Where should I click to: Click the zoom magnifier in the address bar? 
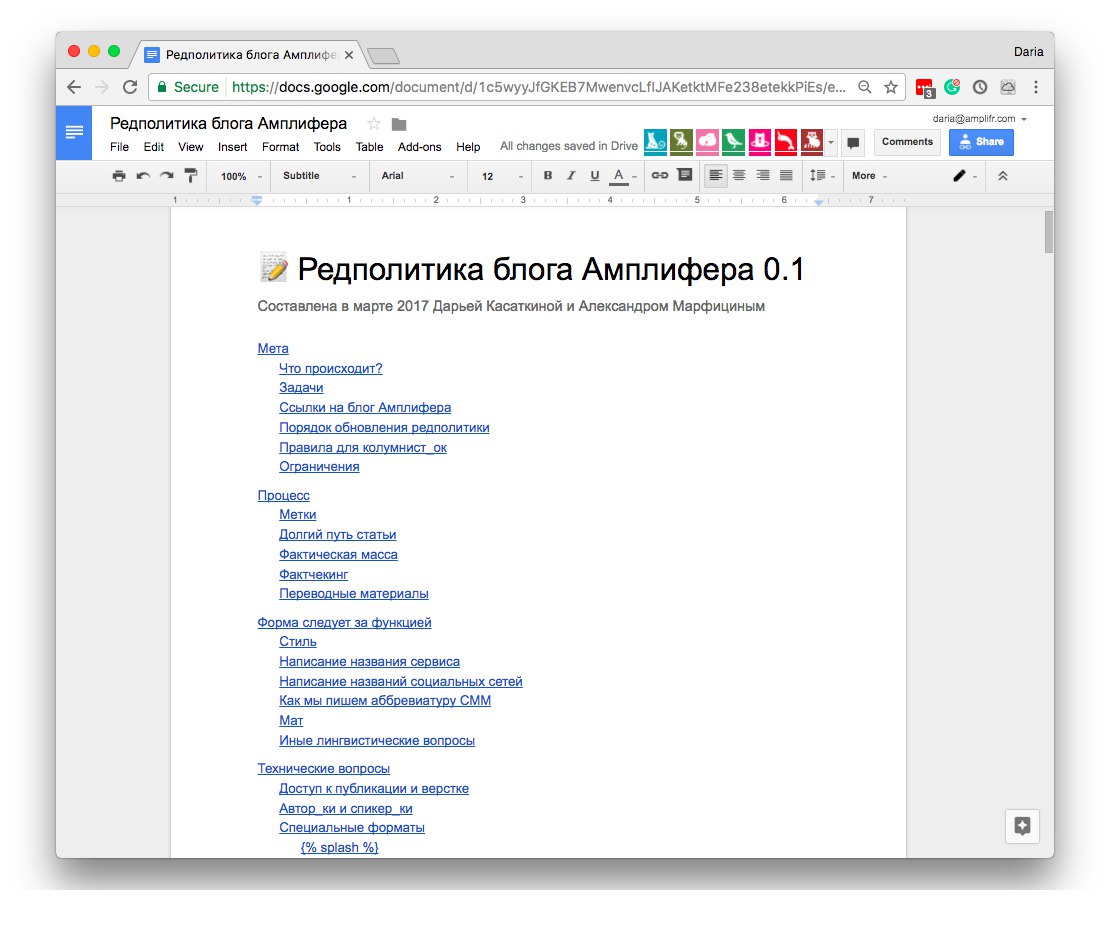[864, 87]
